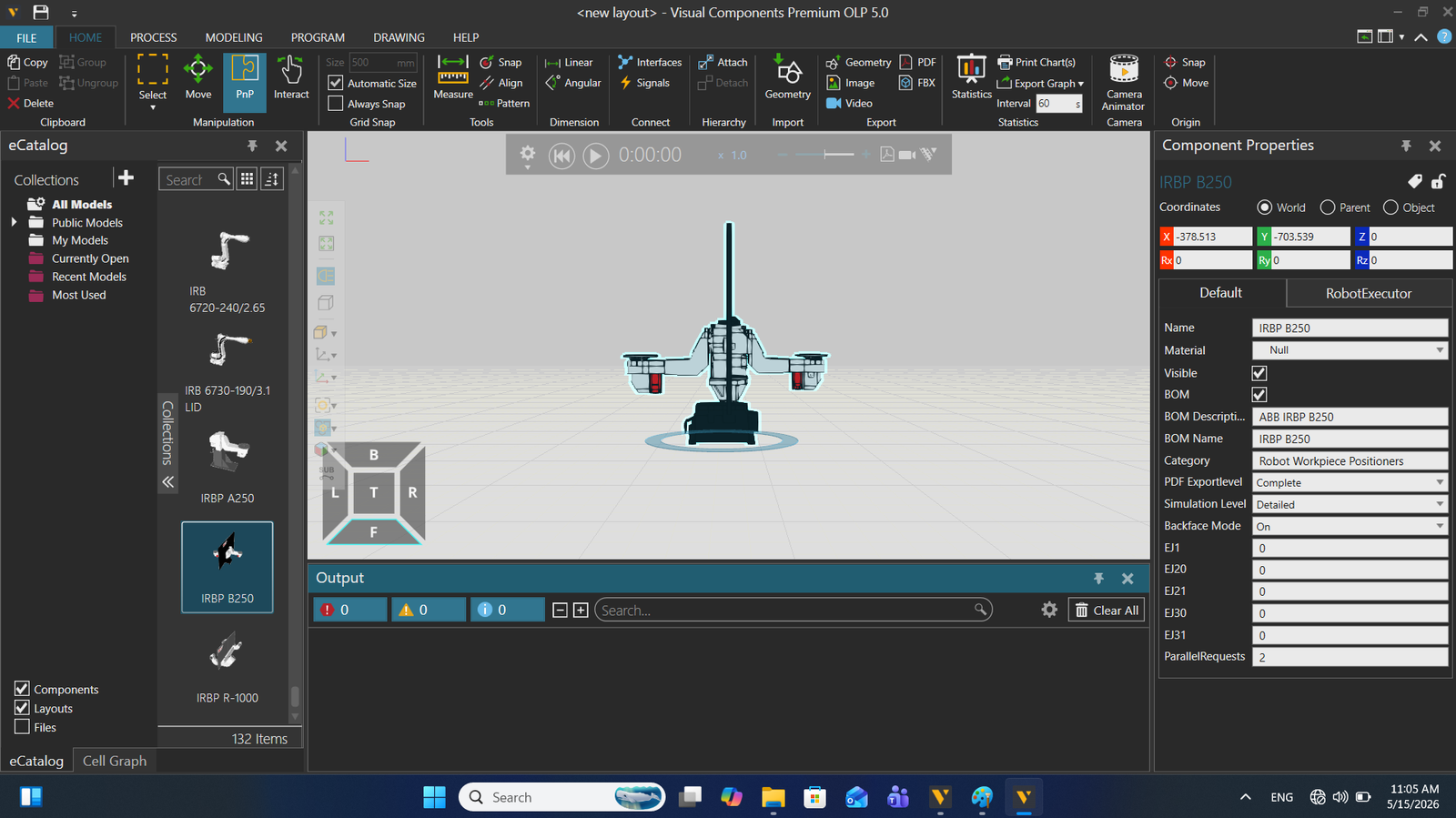Export as FBX

tap(917, 83)
